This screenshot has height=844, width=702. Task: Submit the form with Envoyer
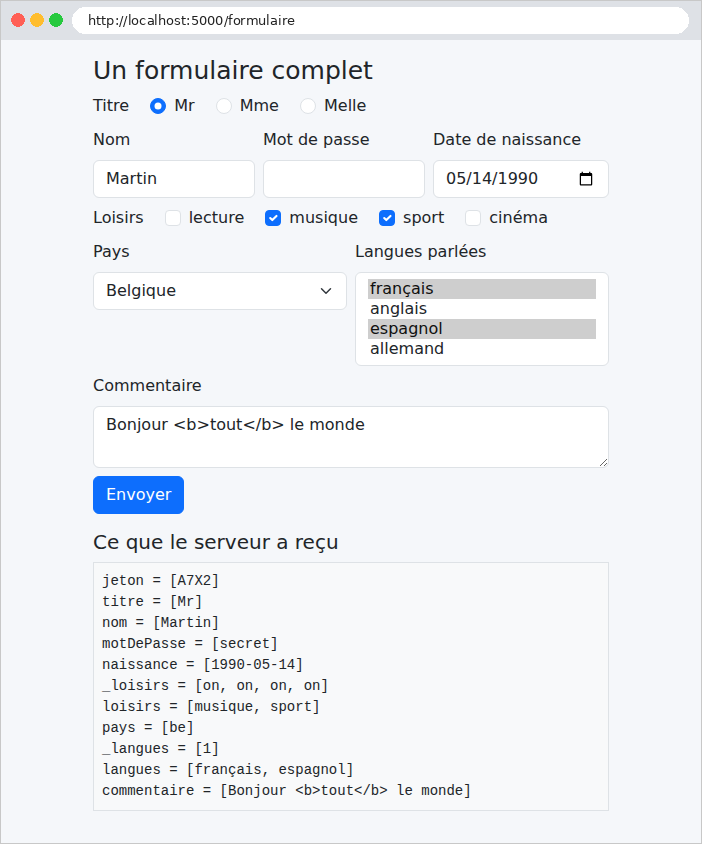[138, 495]
